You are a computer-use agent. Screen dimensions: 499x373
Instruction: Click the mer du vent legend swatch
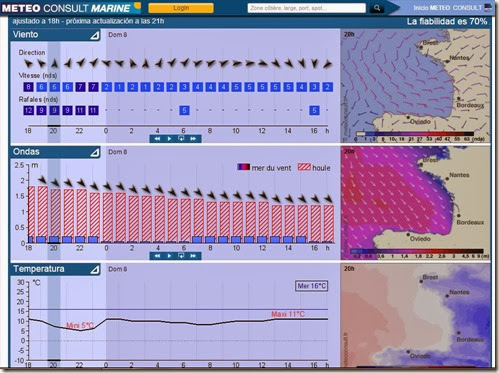pos(243,167)
